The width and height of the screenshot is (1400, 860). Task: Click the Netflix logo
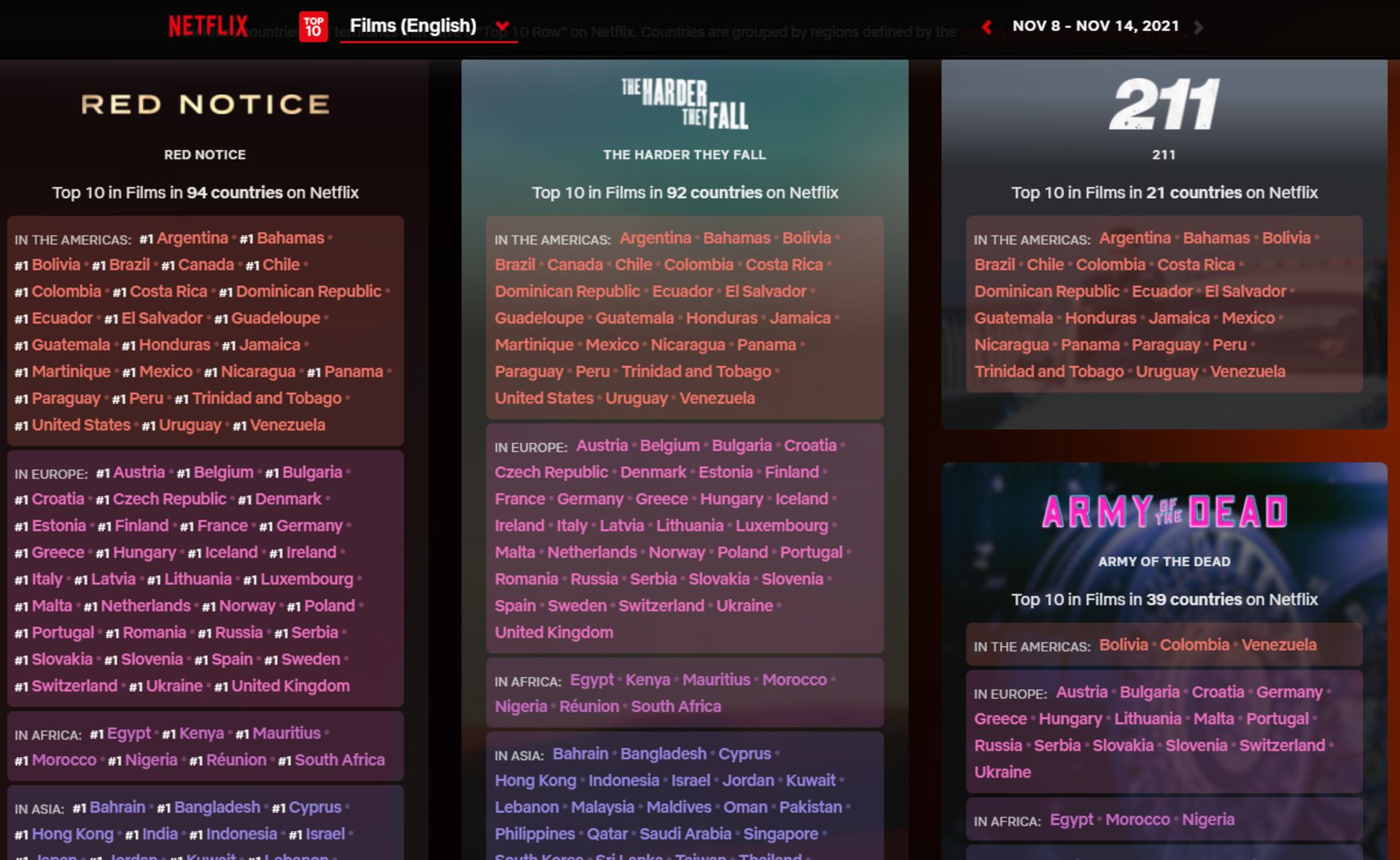(208, 26)
